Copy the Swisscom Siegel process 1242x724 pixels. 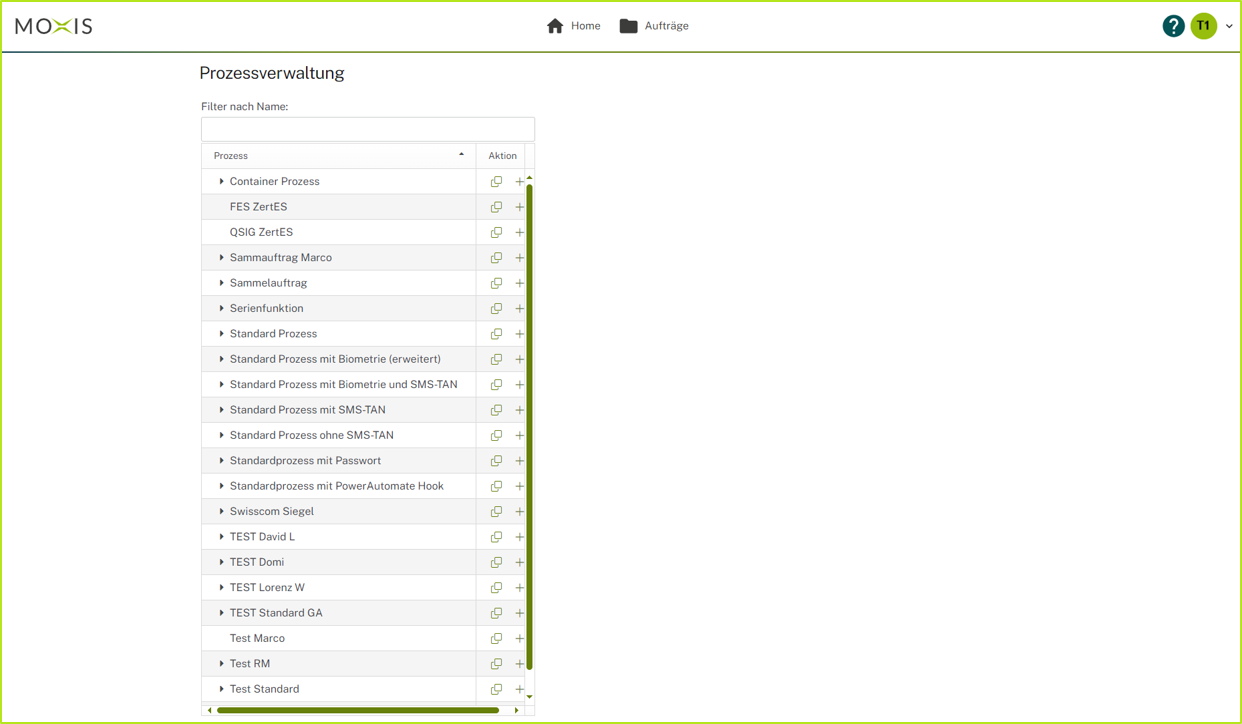point(496,511)
